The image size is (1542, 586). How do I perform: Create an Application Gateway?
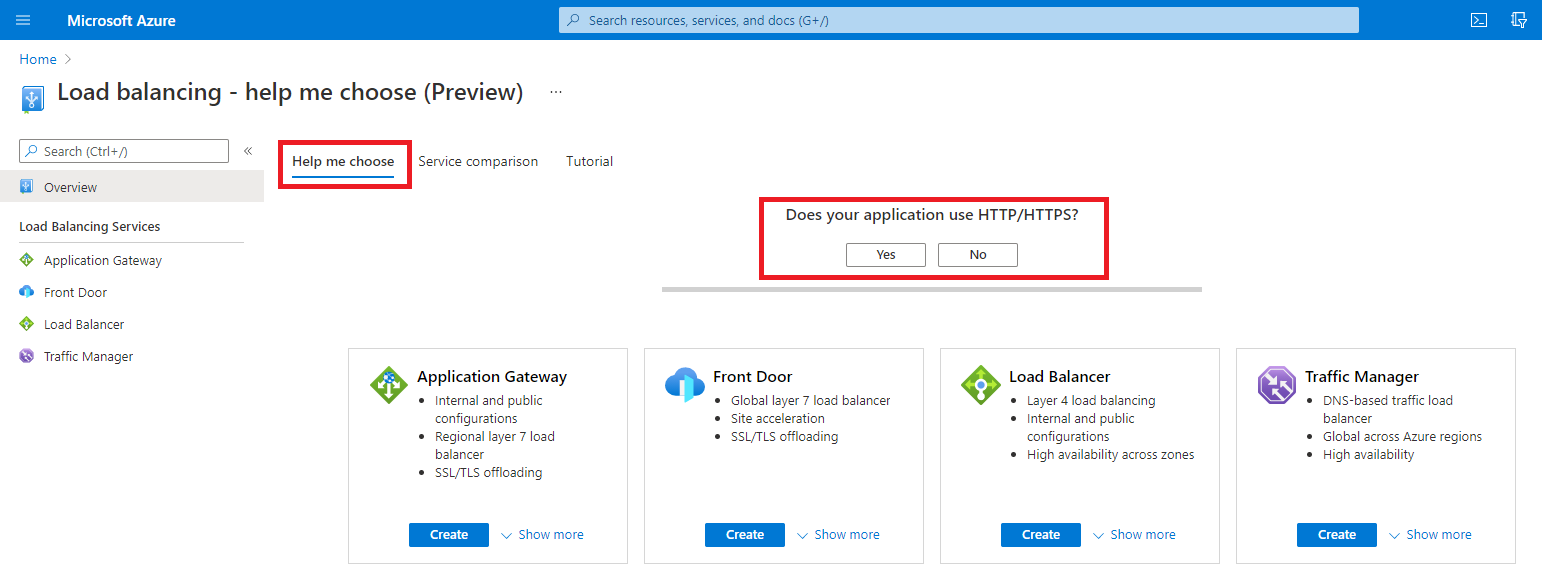449,535
